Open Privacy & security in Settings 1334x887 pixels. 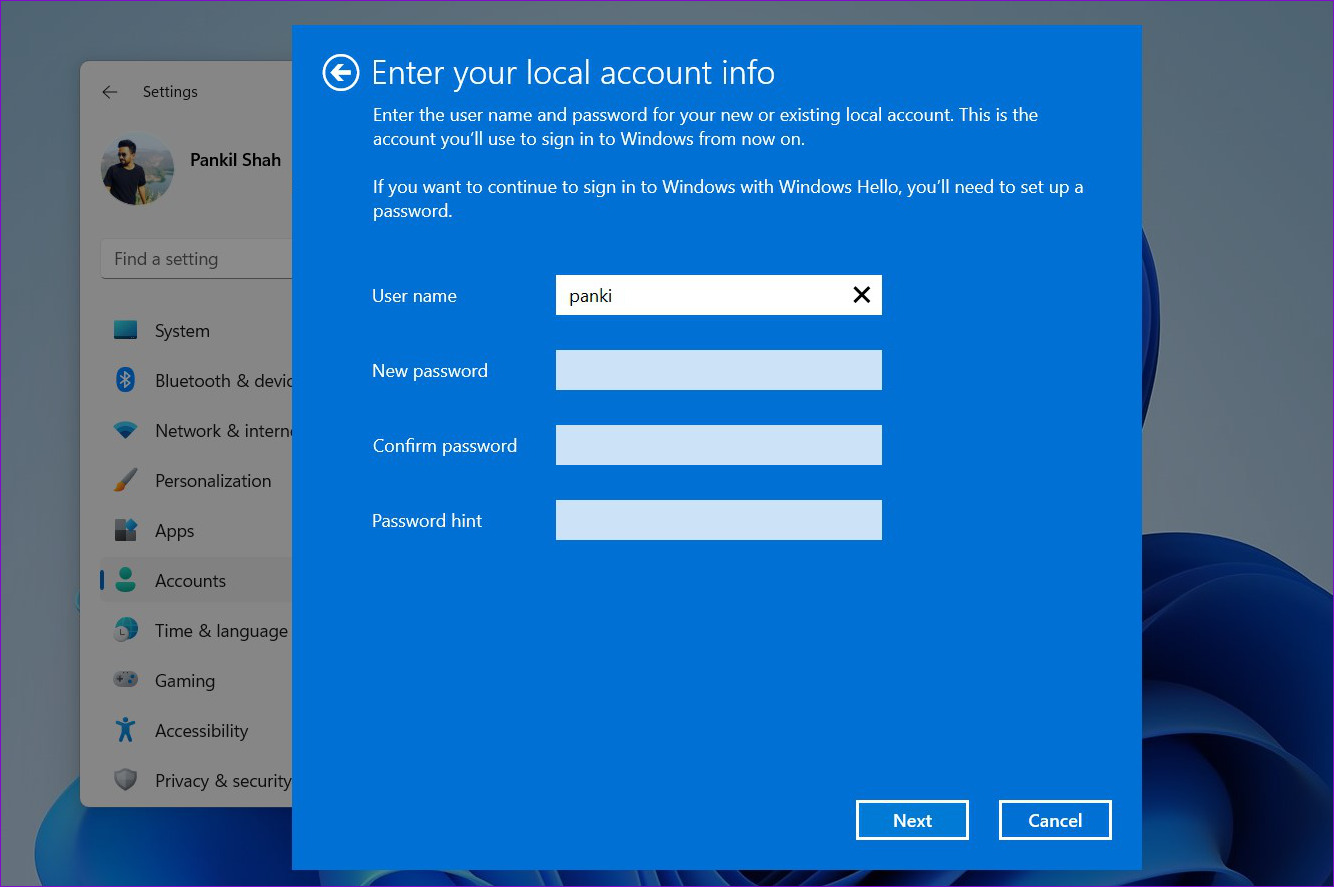(223, 781)
